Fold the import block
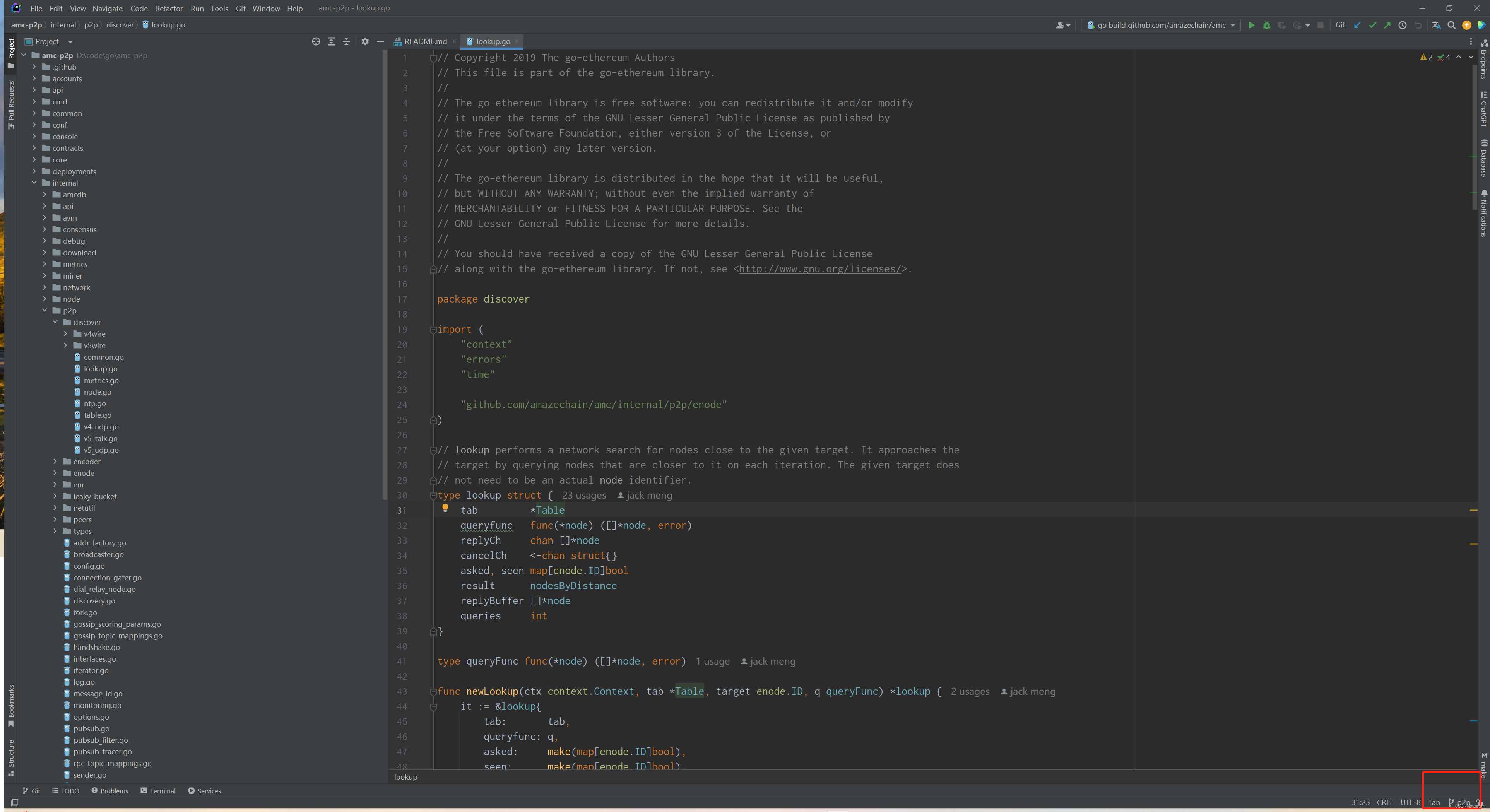 point(433,330)
